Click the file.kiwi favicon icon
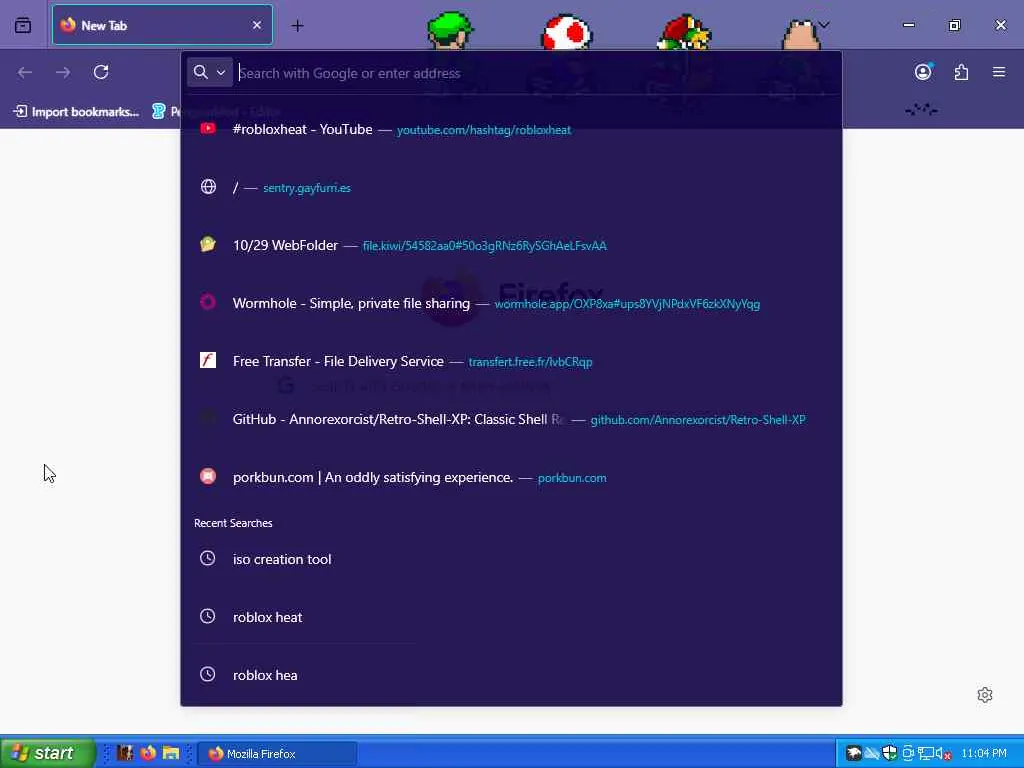The height and width of the screenshot is (768, 1024). 208,245
